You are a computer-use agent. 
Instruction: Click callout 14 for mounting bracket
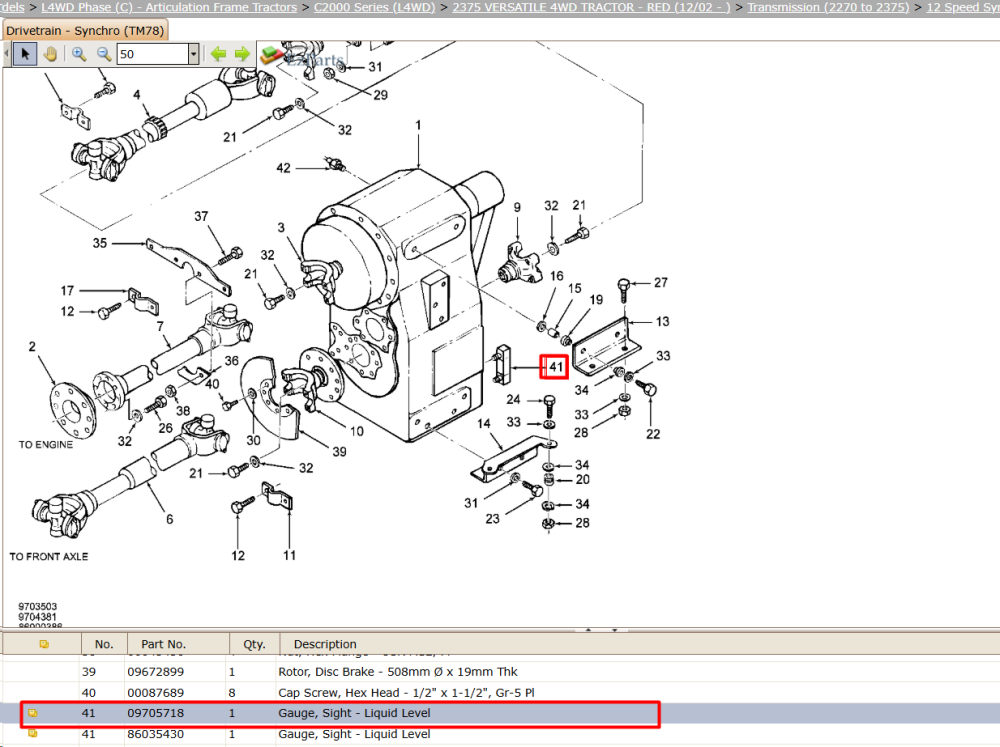(483, 424)
